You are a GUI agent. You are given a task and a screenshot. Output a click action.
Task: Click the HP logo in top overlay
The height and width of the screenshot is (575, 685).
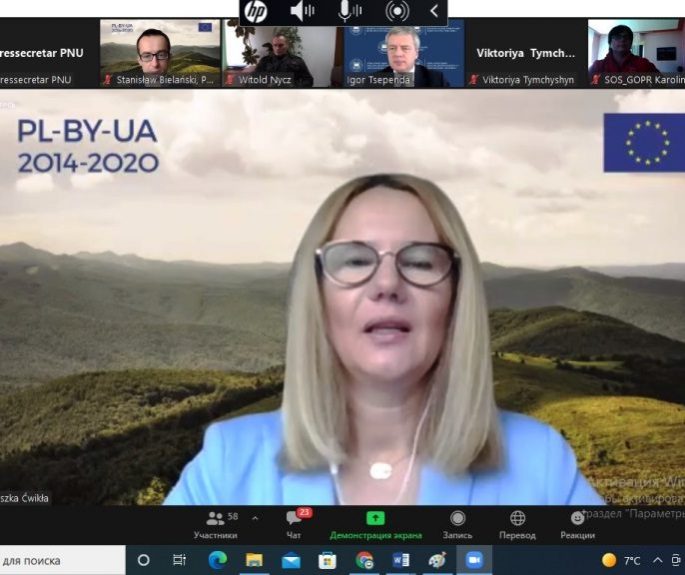pyautogui.click(x=256, y=12)
